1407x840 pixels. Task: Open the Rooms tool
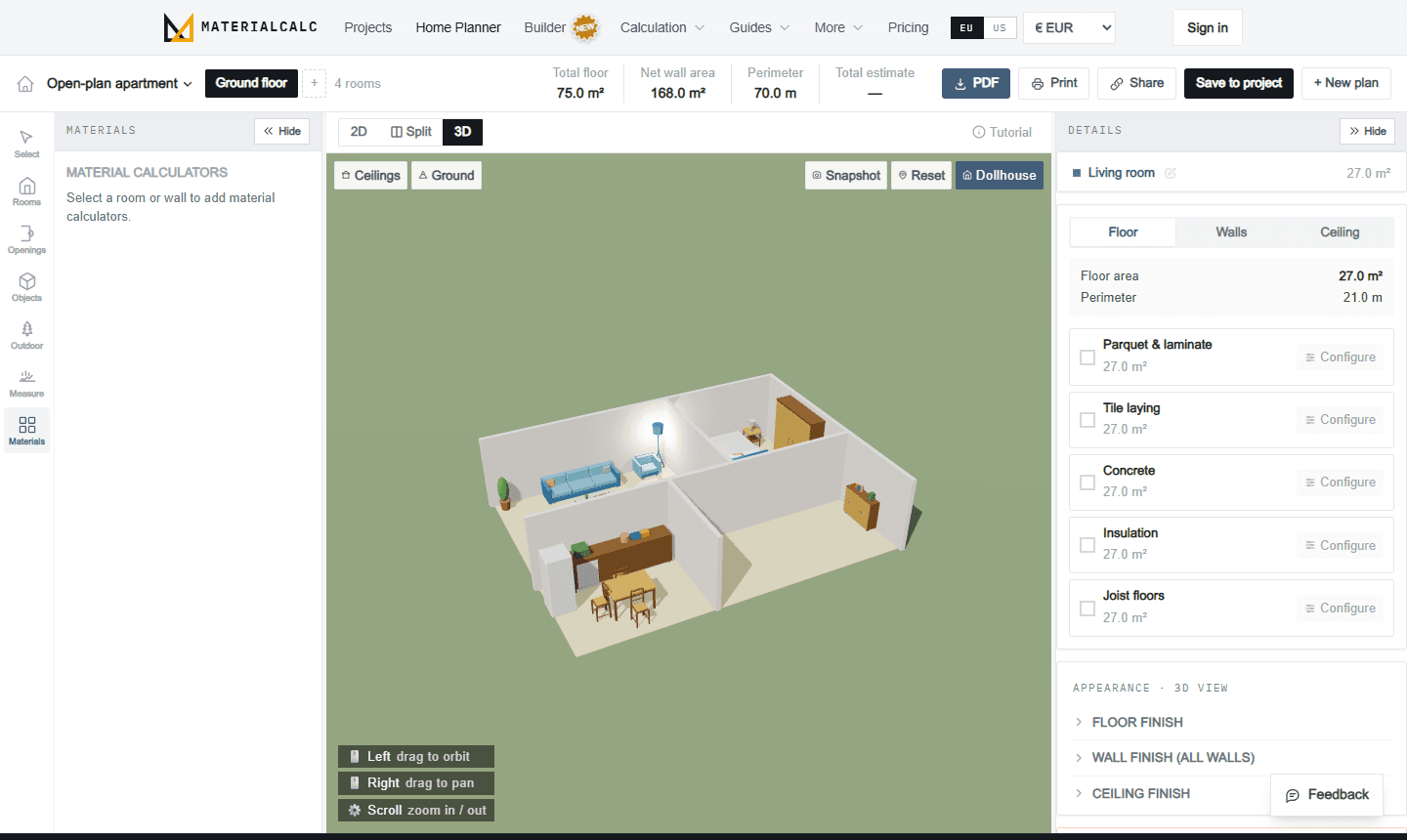pos(26,191)
